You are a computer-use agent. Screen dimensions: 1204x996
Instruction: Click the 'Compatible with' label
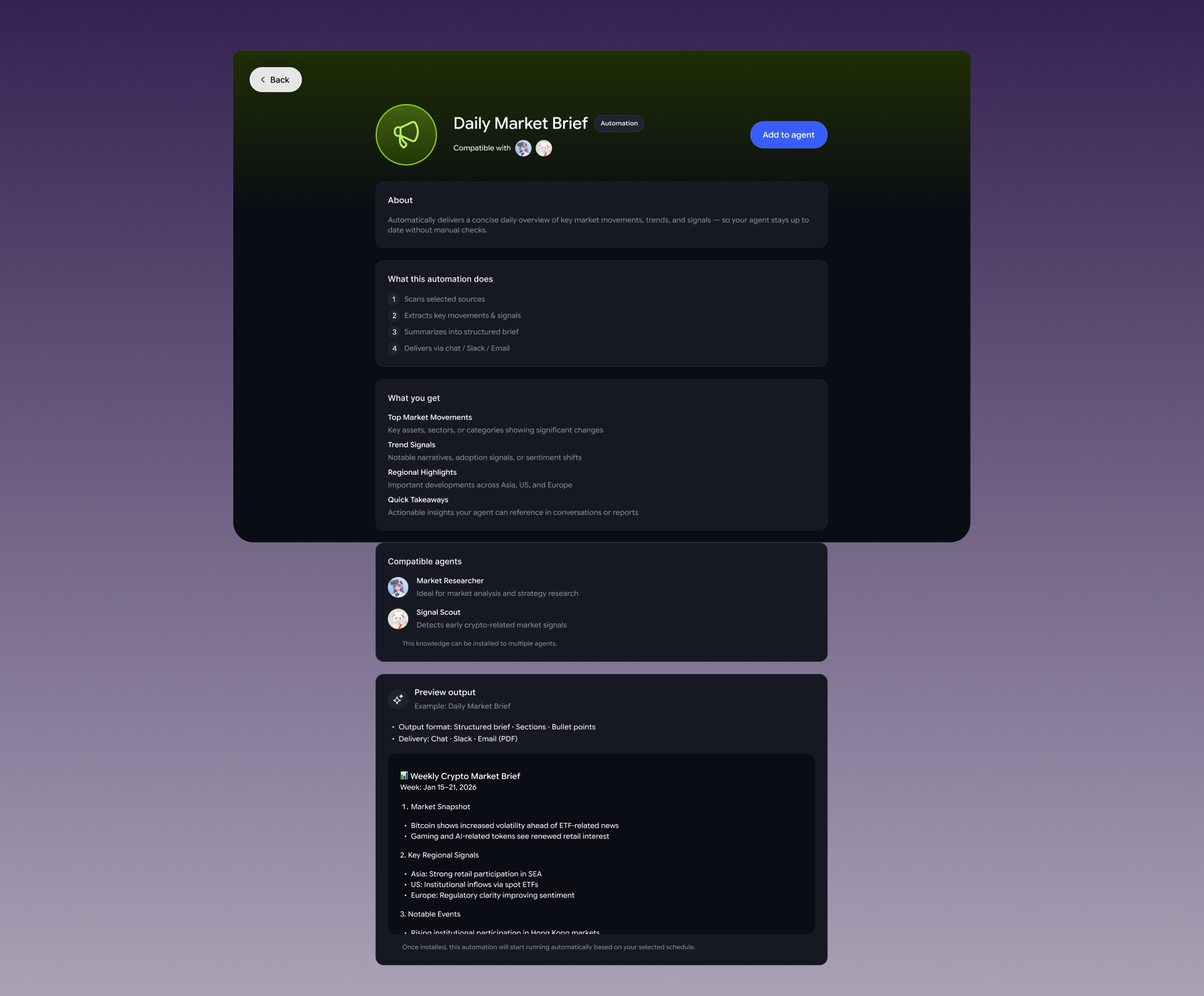[x=482, y=148]
